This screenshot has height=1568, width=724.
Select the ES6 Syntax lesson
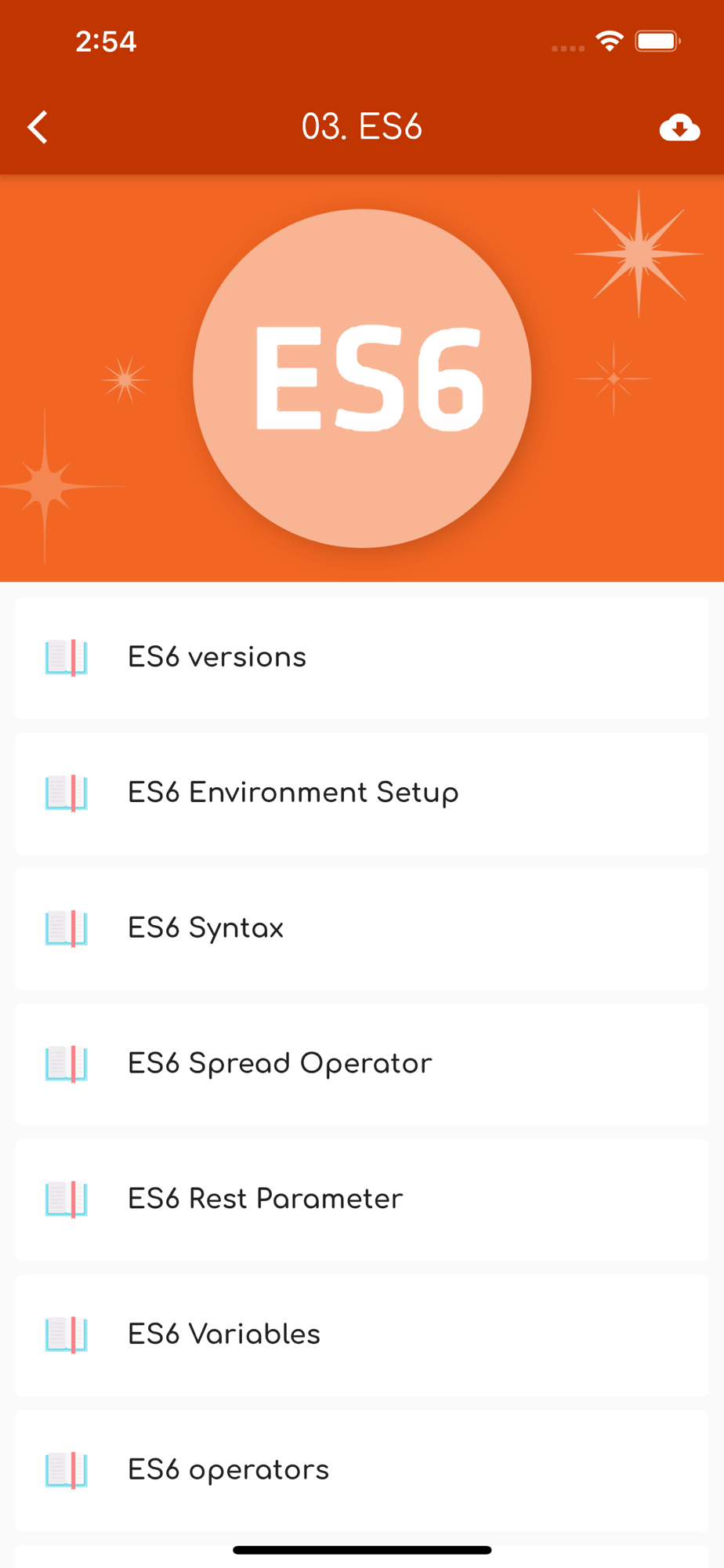click(362, 928)
